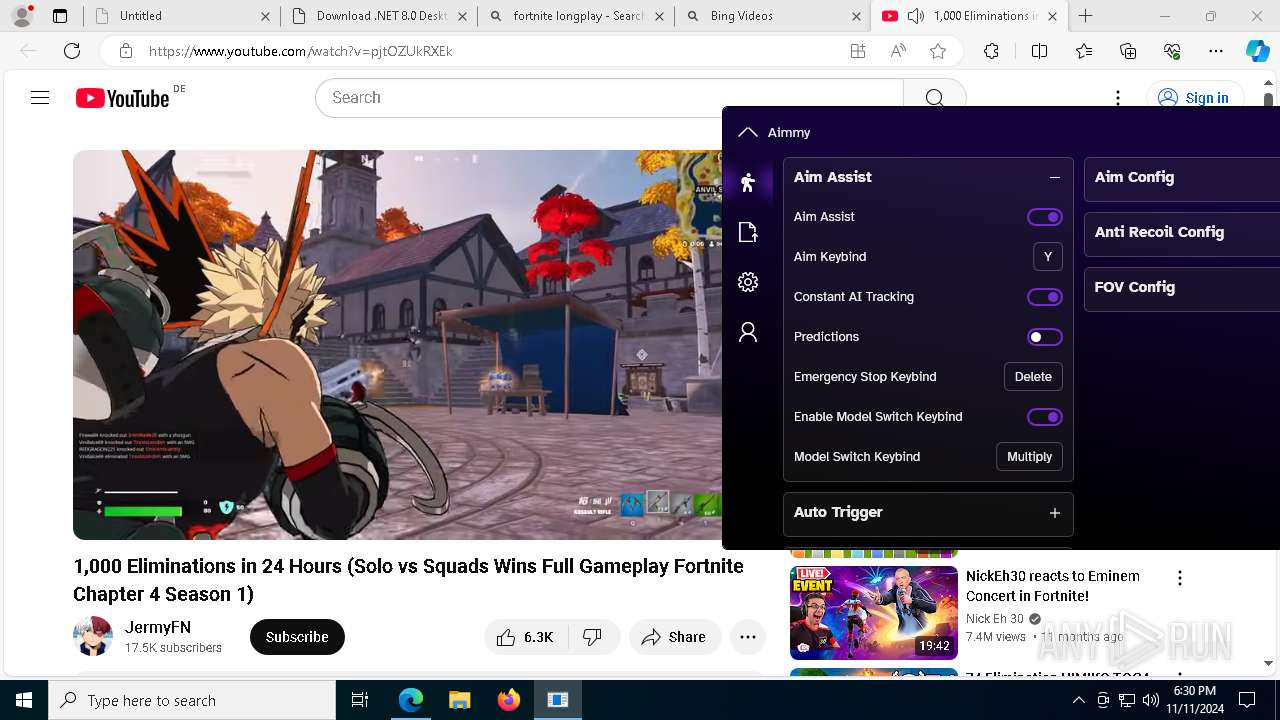Click the browser address bar URL

301,51
